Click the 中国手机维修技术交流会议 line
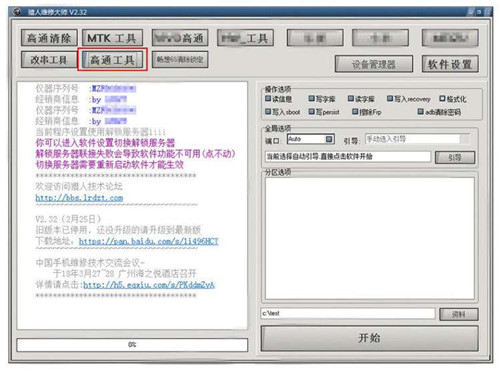Screen dimensions: 500x372 pos(90,263)
